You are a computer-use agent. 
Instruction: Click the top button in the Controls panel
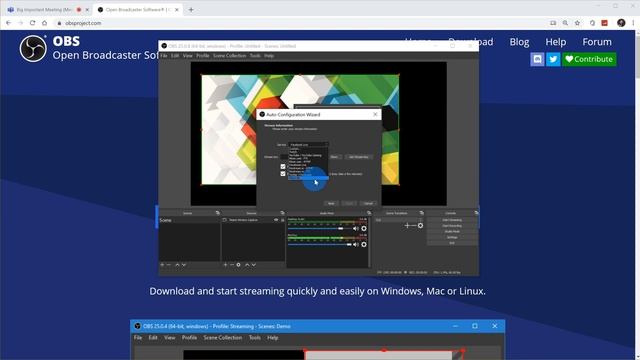coord(452,220)
